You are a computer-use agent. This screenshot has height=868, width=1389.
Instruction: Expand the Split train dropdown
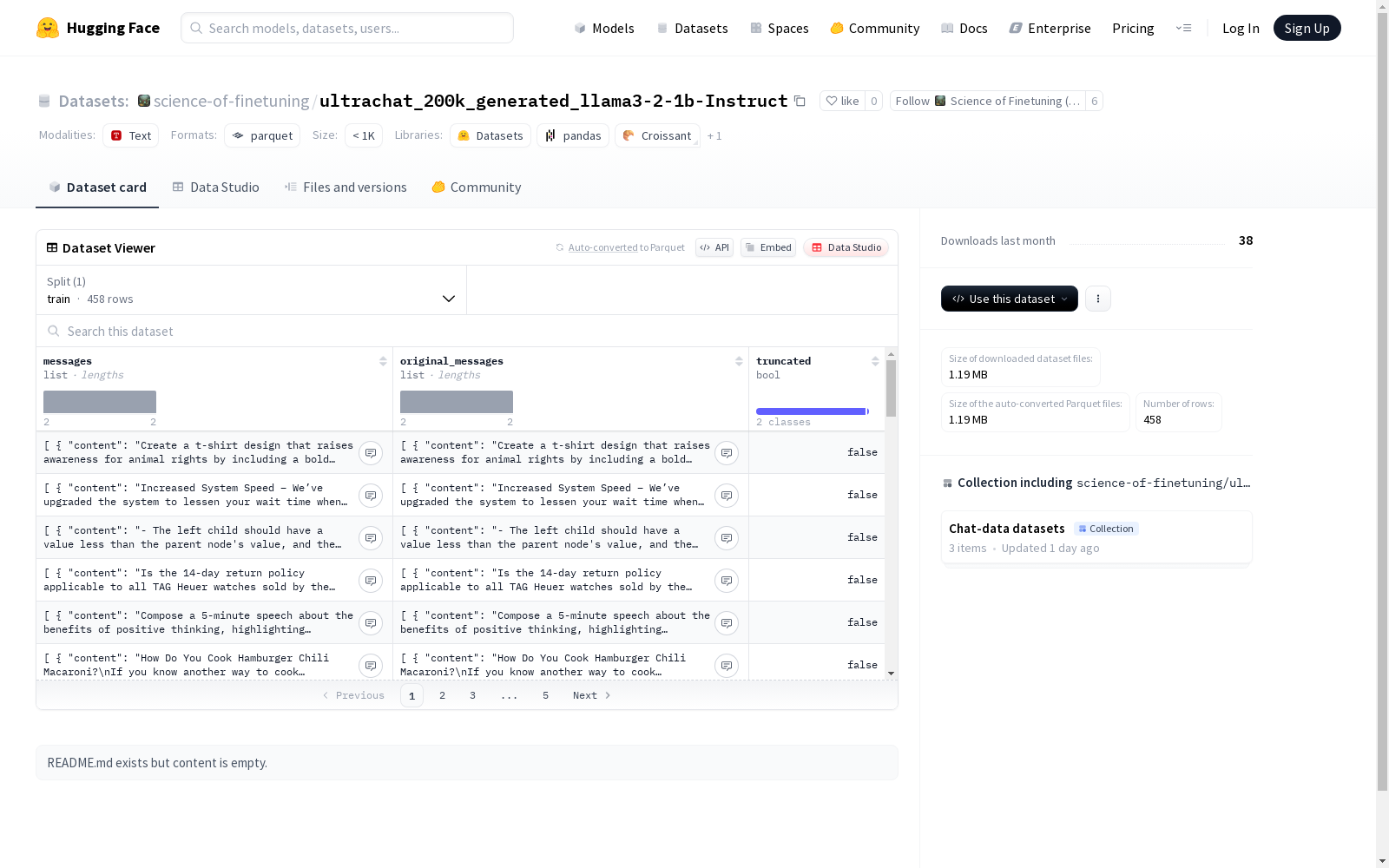pyautogui.click(x=251, y=290)
